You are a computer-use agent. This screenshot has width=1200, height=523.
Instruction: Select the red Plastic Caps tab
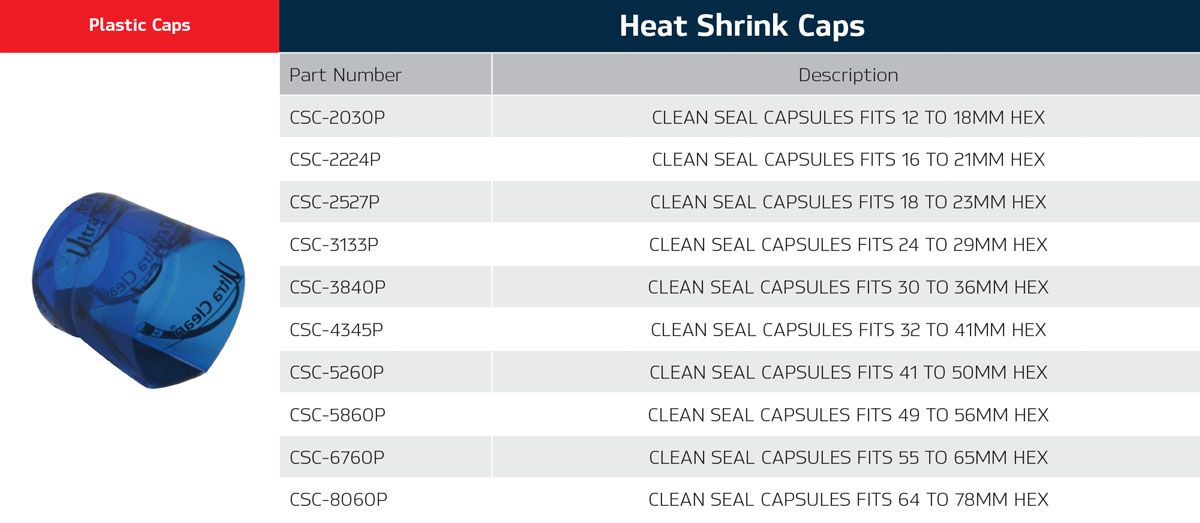pyautogui.click(x=139, y=26)
